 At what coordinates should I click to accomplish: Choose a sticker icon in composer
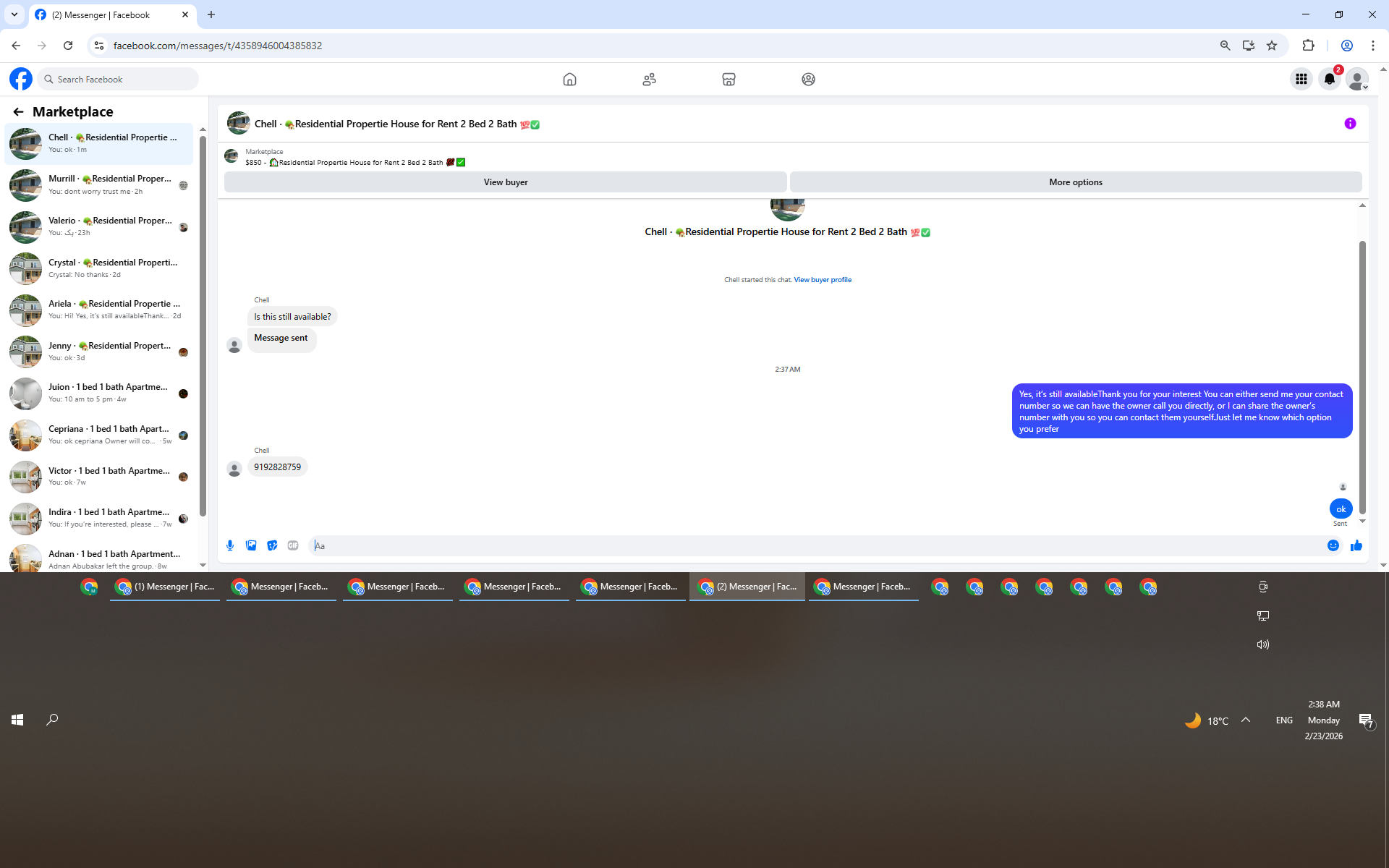(x=272, y=545)
